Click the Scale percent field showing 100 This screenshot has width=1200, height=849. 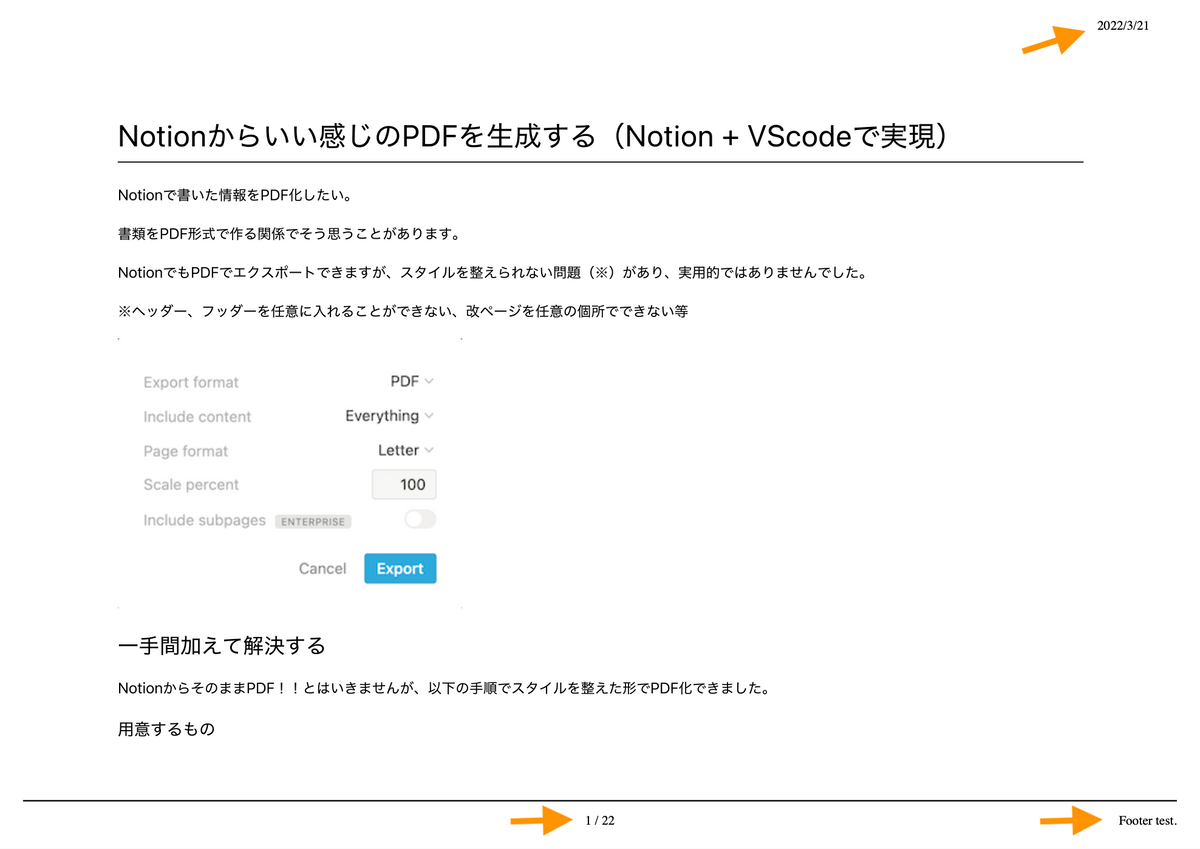point(404,485)
